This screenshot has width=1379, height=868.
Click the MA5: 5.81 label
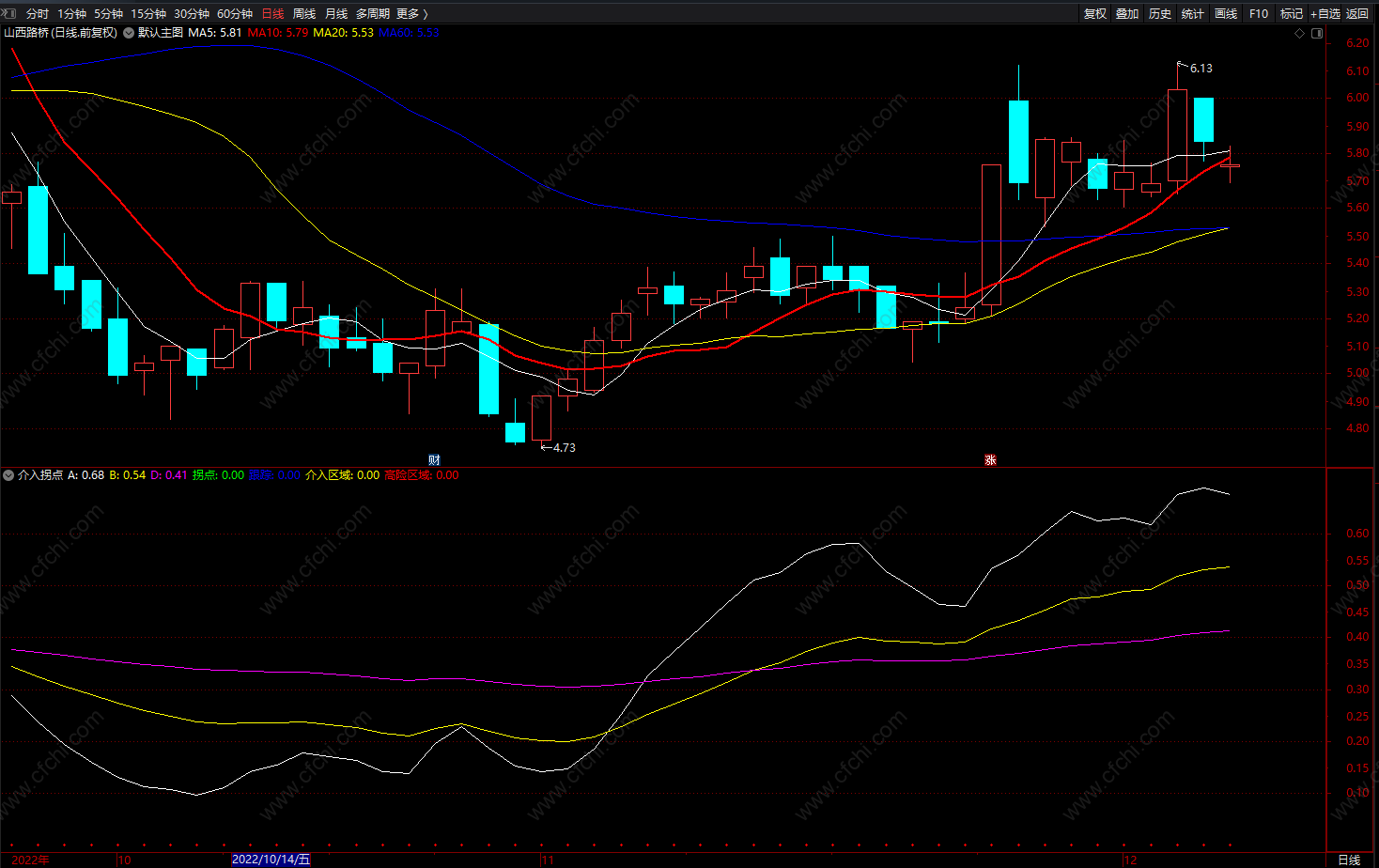point(215,33)
